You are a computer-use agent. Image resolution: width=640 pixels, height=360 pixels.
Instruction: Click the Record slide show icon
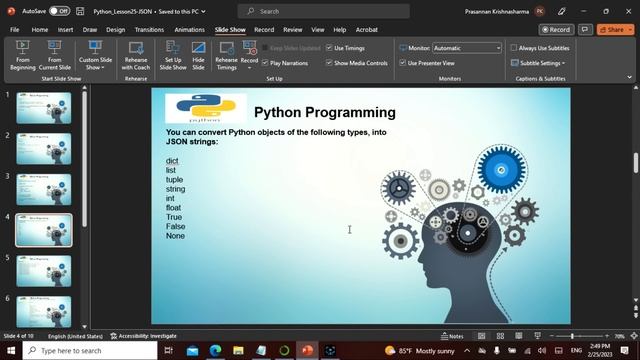(249, 48)
